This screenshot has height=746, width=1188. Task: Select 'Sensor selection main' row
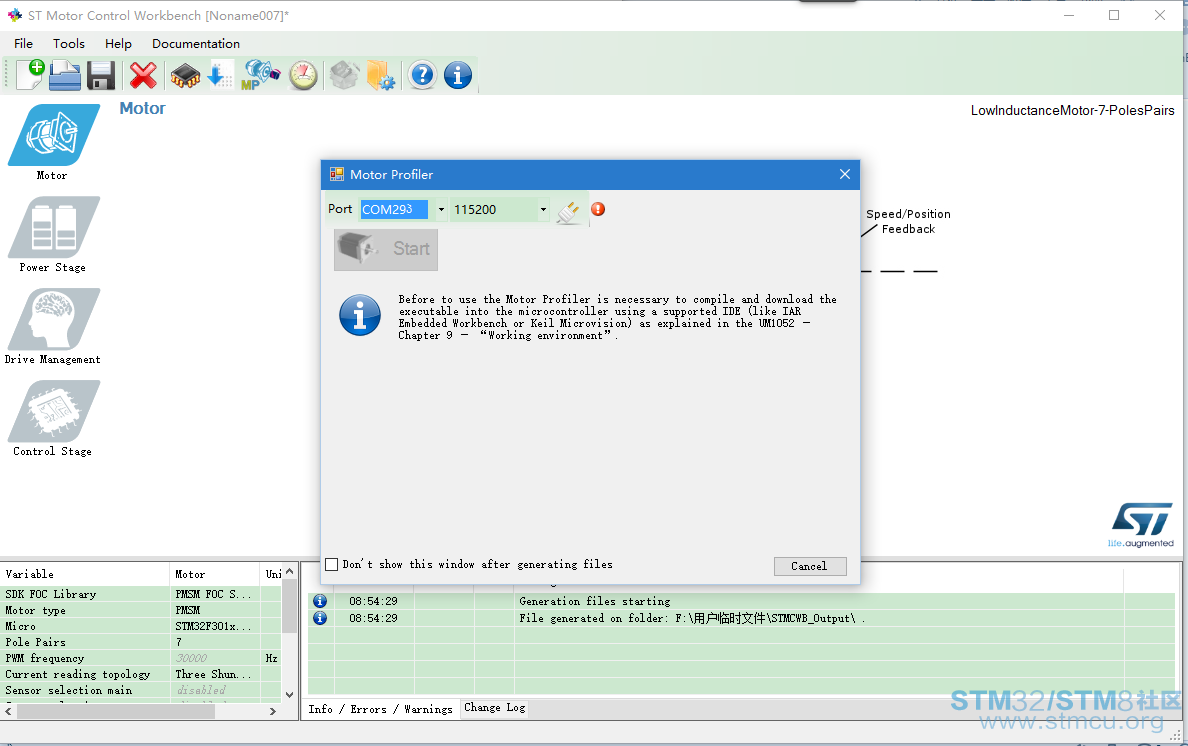142,690
